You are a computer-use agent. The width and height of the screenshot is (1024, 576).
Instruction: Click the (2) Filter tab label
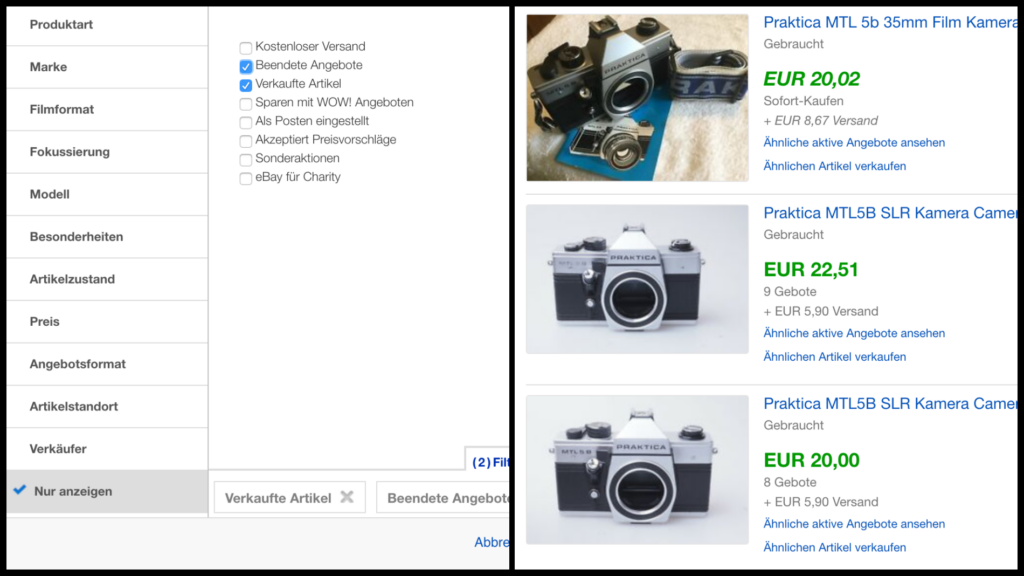(x=490, y=462)
